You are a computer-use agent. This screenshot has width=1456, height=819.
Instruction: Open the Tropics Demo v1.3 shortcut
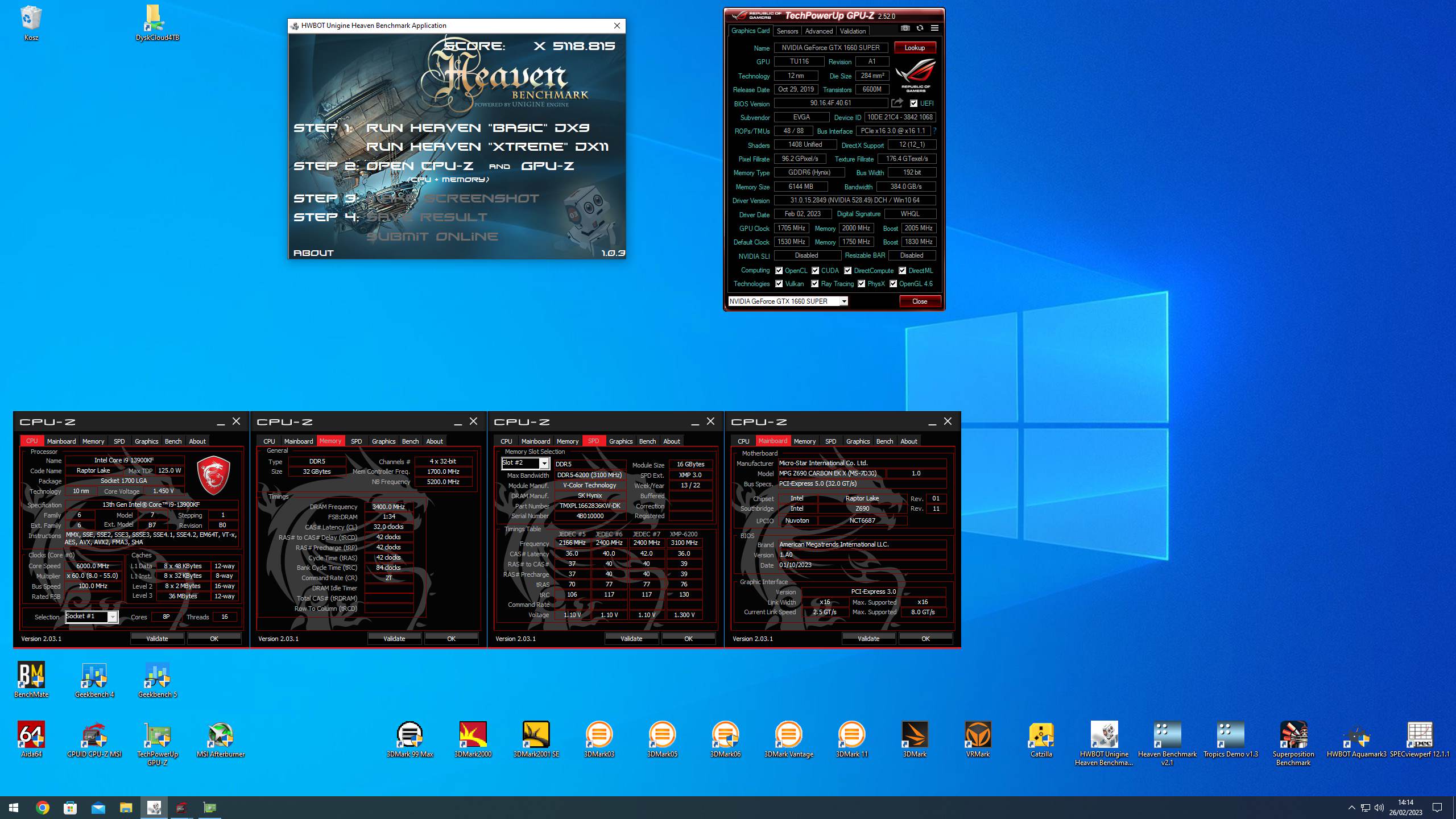tap(1230, 739)
